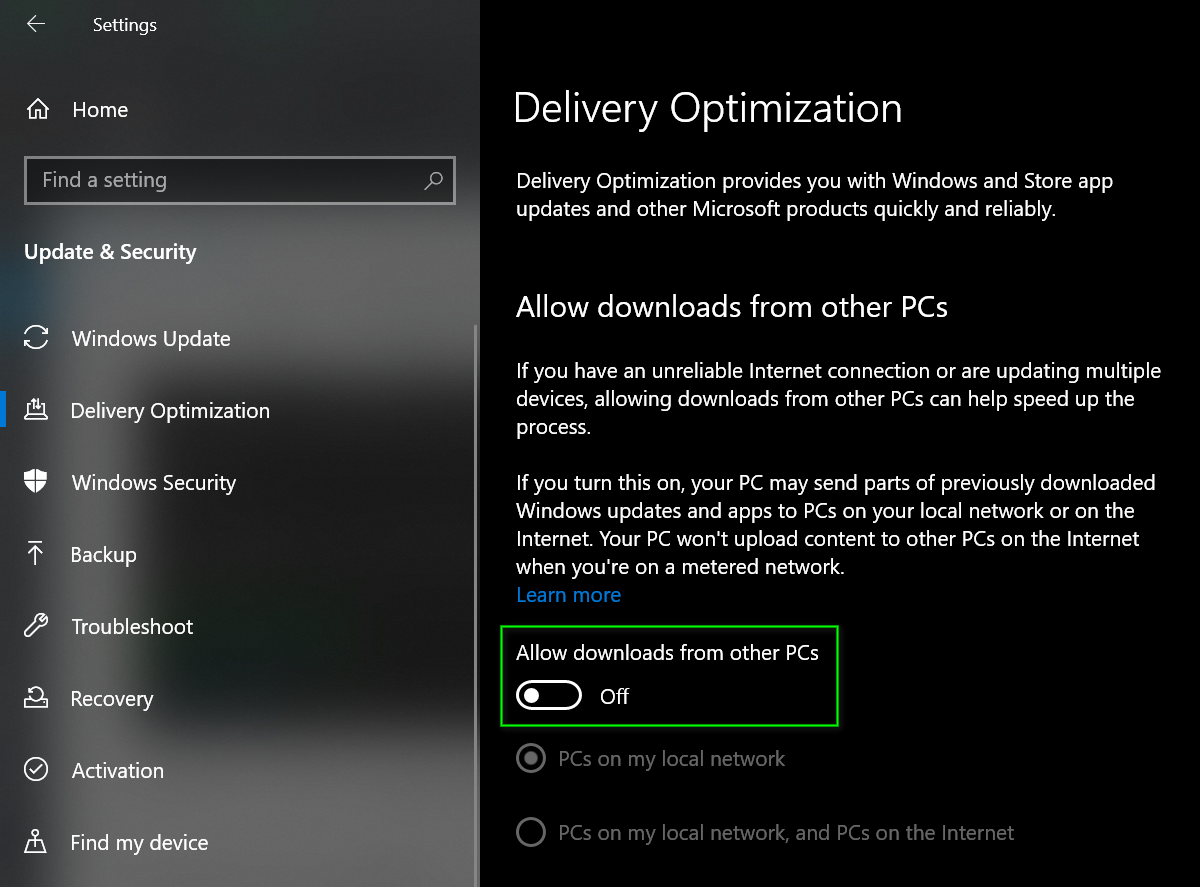Go to Windows Security settings

[154, 483]
